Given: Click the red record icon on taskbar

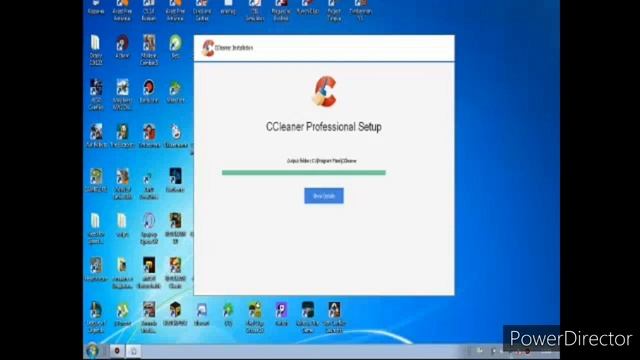Looking at the screenshot, I should tap(117, 351).
